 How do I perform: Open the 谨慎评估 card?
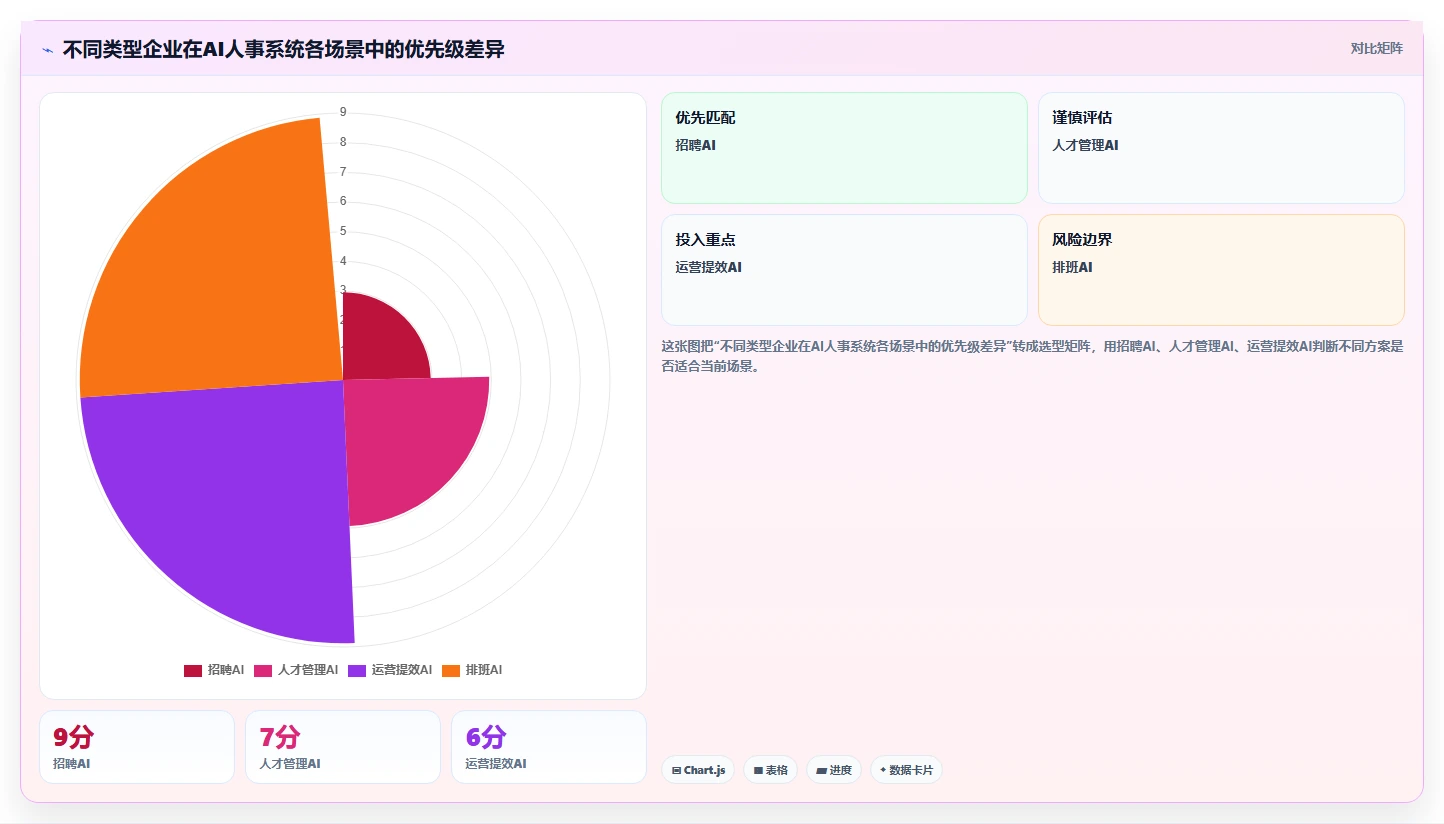click(x=1221, y=148)
